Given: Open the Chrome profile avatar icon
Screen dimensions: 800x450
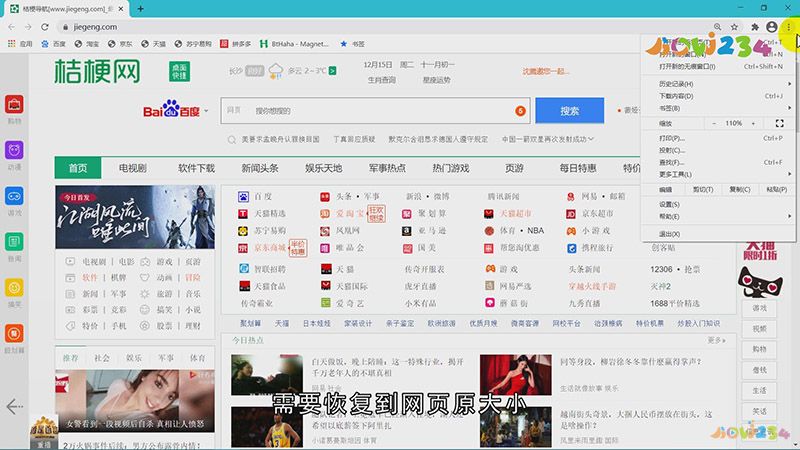Looking at the screenshot, I should click(x=771, y=27).
